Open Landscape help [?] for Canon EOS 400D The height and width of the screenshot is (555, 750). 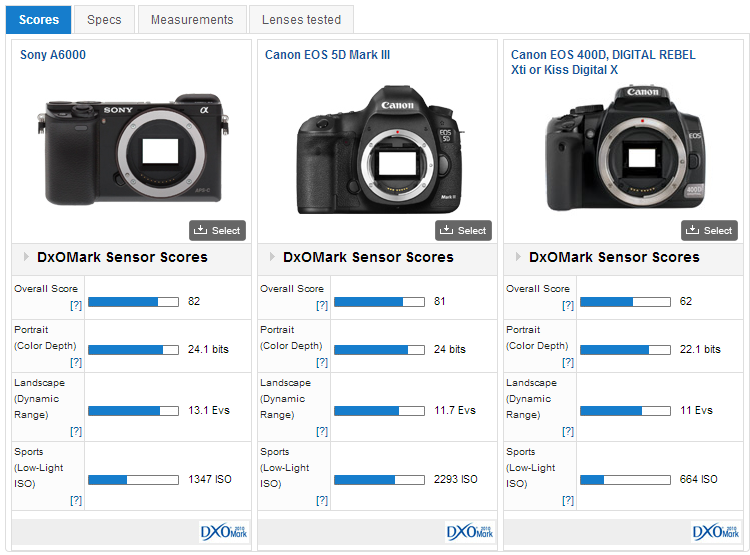click(x=568, y=431)
